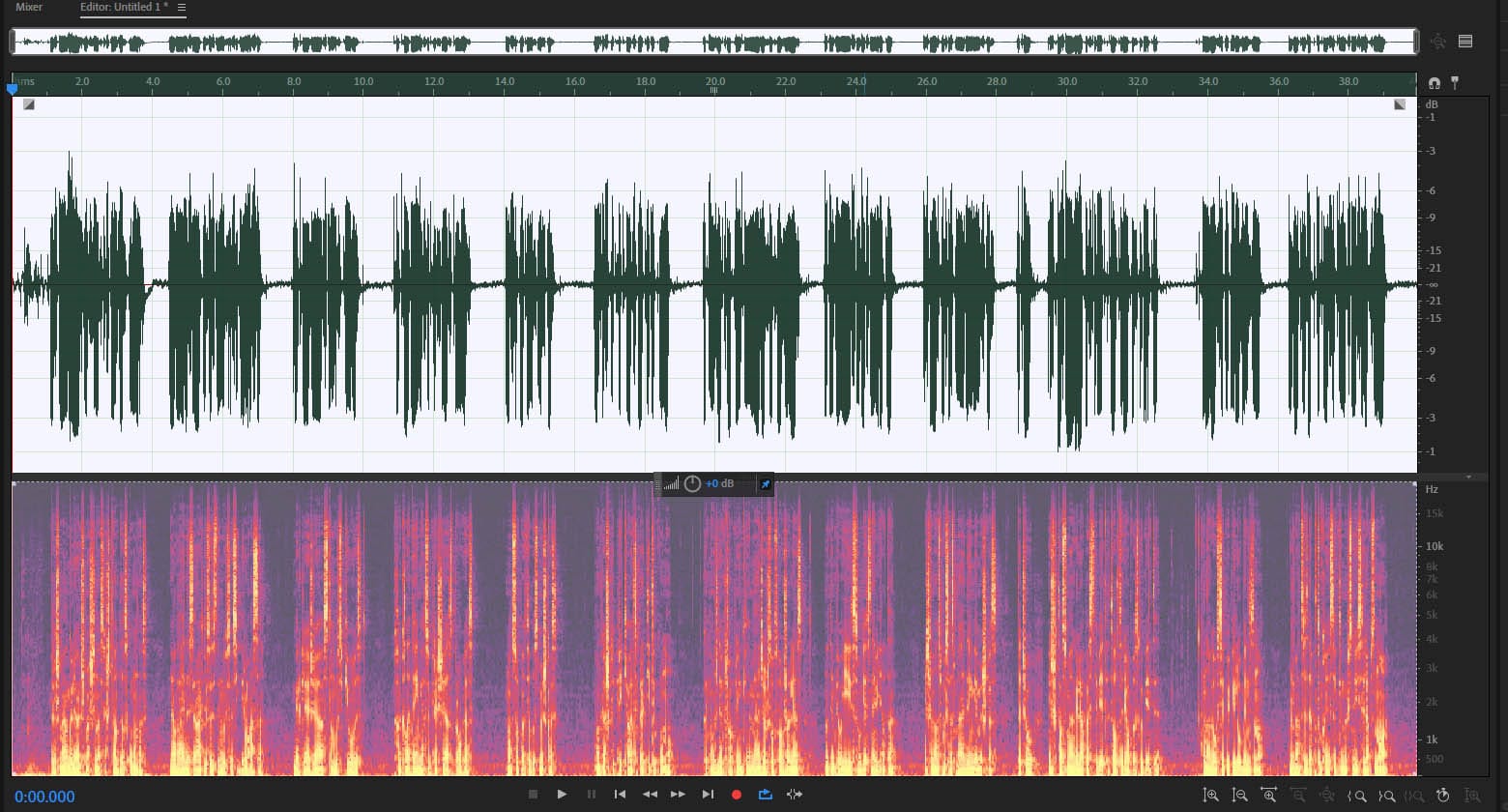Viewport: 1508px width, 812px height.
Task: Select the Zoom In (Time) tool icon
Action: [1211, 796]
